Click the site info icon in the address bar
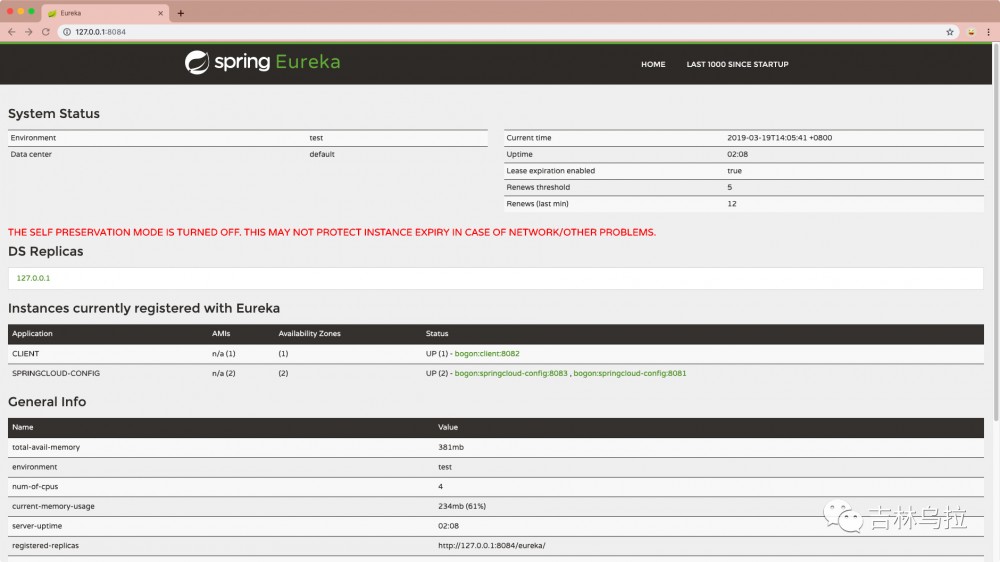The image size is (1000, 562). tap(66, 32)
